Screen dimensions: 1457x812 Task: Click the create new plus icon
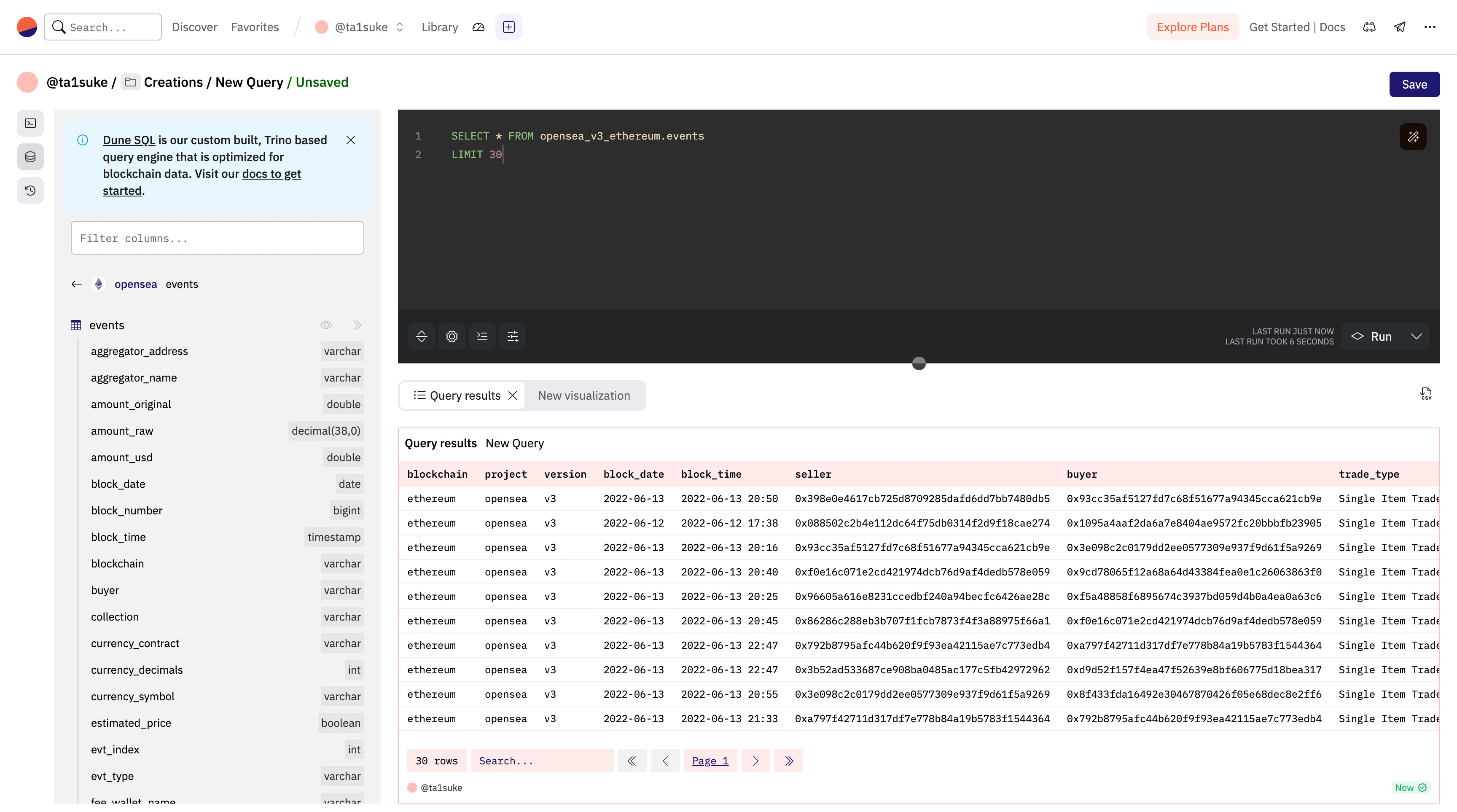pos(508,27)
